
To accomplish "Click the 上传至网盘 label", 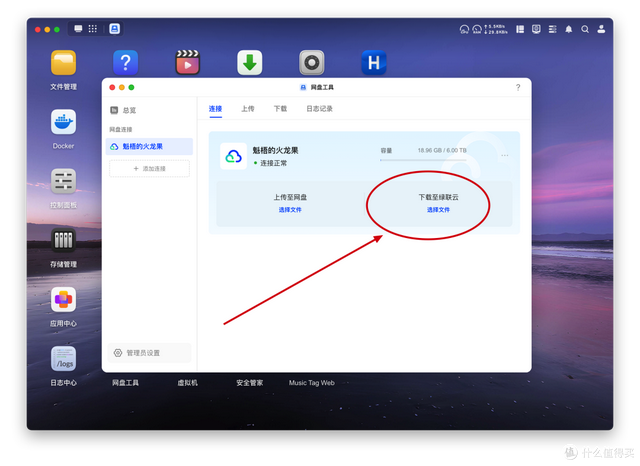I will click(x=290, y=197).
